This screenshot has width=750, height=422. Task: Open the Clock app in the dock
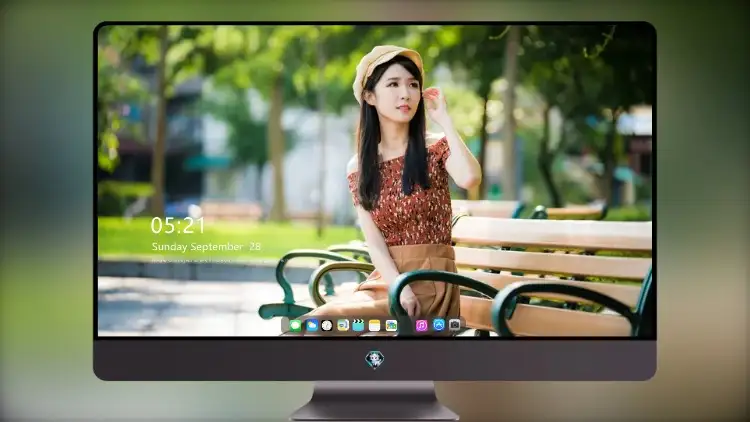(x=327, y=326)
